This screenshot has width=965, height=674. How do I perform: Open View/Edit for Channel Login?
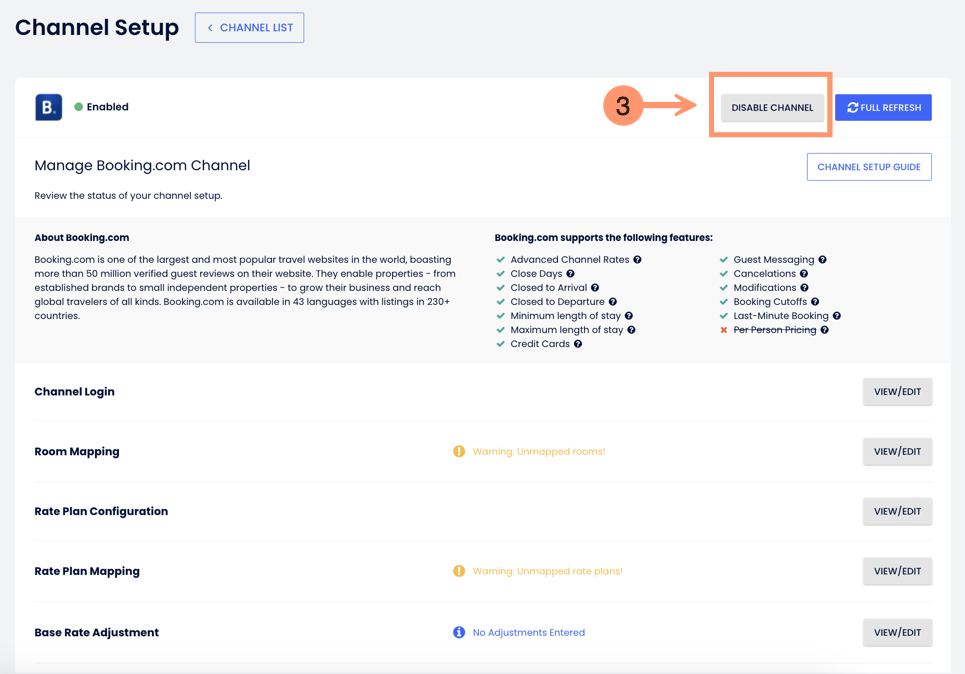click(x=897, y=392)
